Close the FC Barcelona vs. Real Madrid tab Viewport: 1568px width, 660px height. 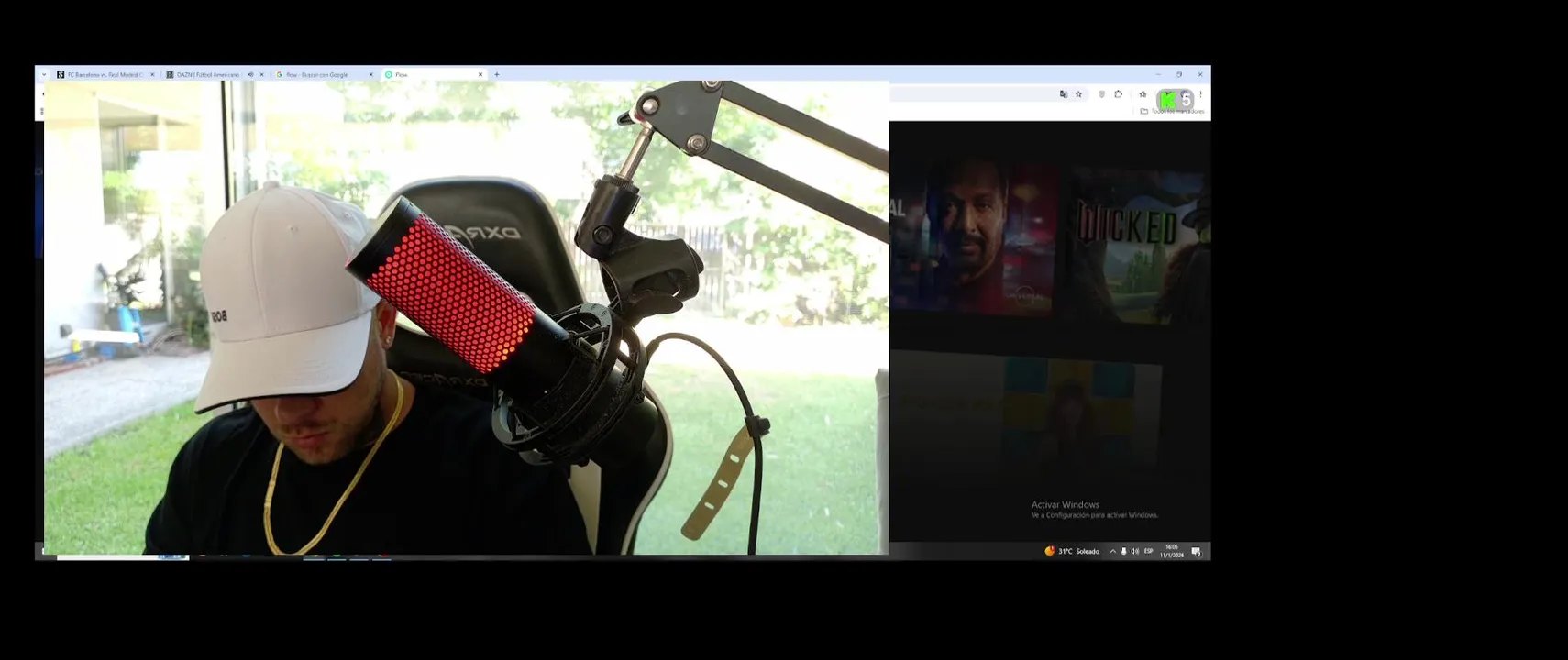pos(152,74)
